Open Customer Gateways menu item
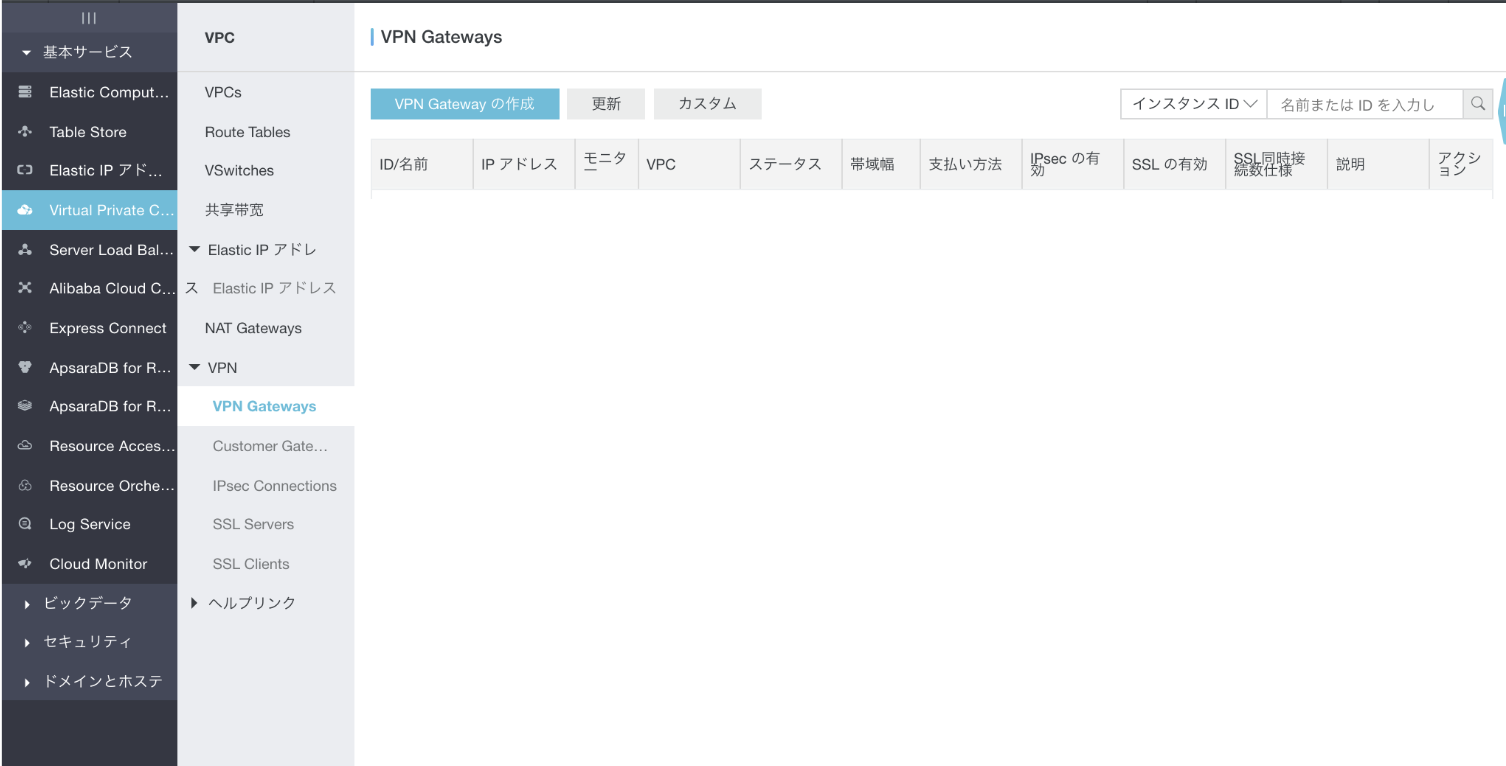 pos(270,446)
